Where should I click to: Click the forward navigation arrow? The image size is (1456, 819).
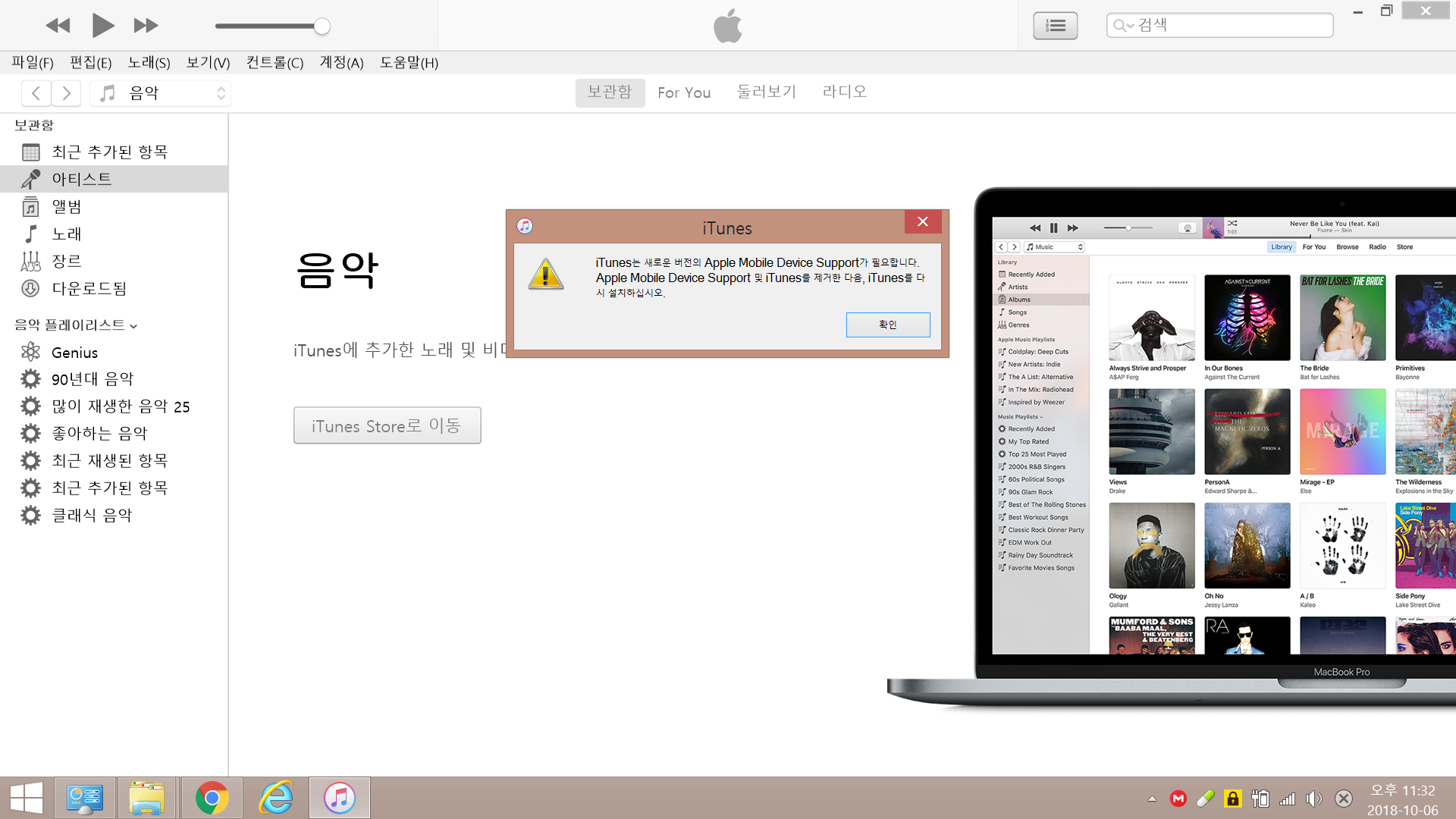[67, 93]
